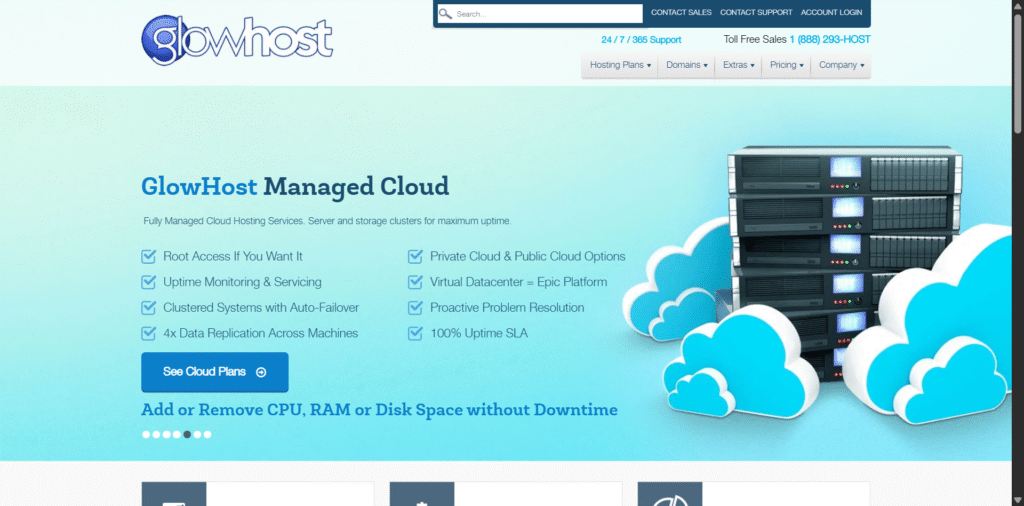Click the check icon beside Clustered Systems
Viewport: 1024px width, 506px height.
click(149, 308)
